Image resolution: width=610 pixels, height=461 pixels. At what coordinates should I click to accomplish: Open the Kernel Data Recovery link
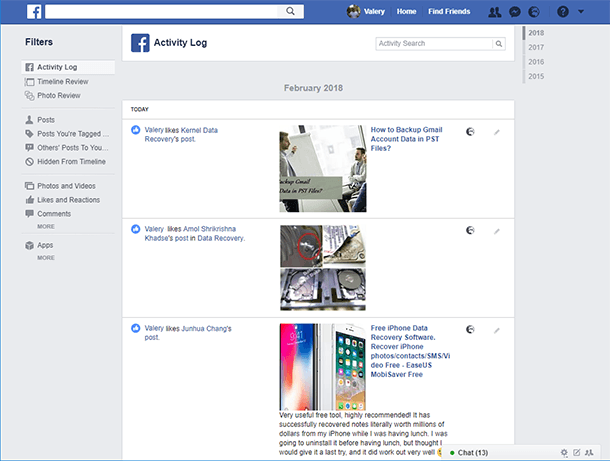click(x=181, y=135)
